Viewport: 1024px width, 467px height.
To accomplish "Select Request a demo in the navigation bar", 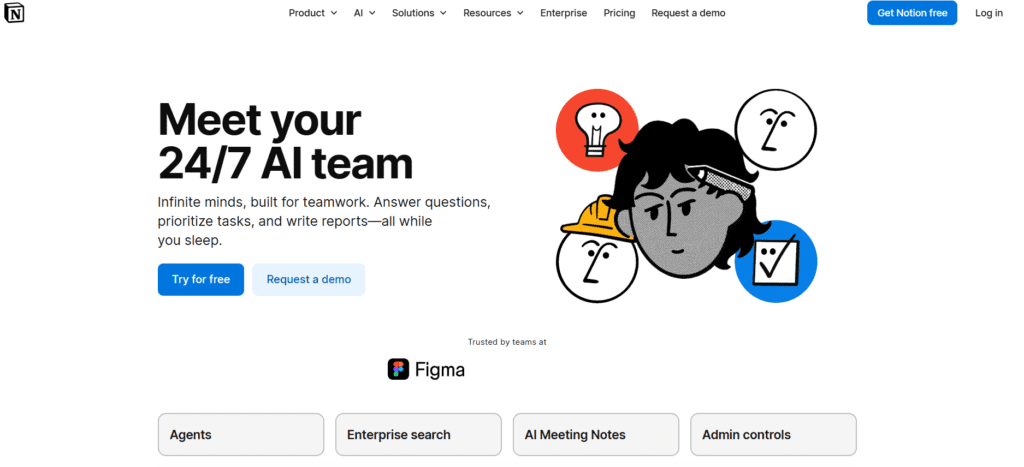I will [x=688, y=13].
